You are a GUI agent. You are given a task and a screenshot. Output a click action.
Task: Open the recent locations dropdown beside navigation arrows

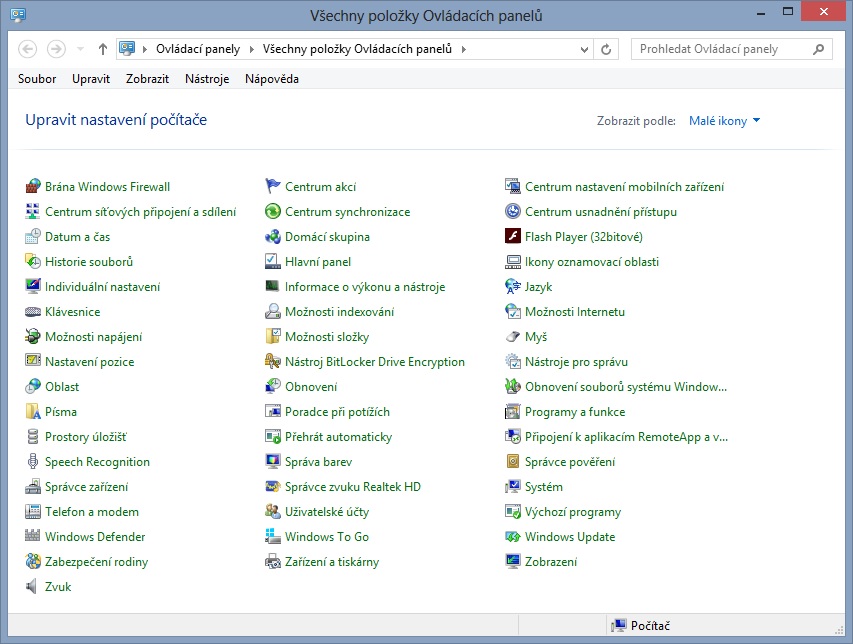click(80, 49)
